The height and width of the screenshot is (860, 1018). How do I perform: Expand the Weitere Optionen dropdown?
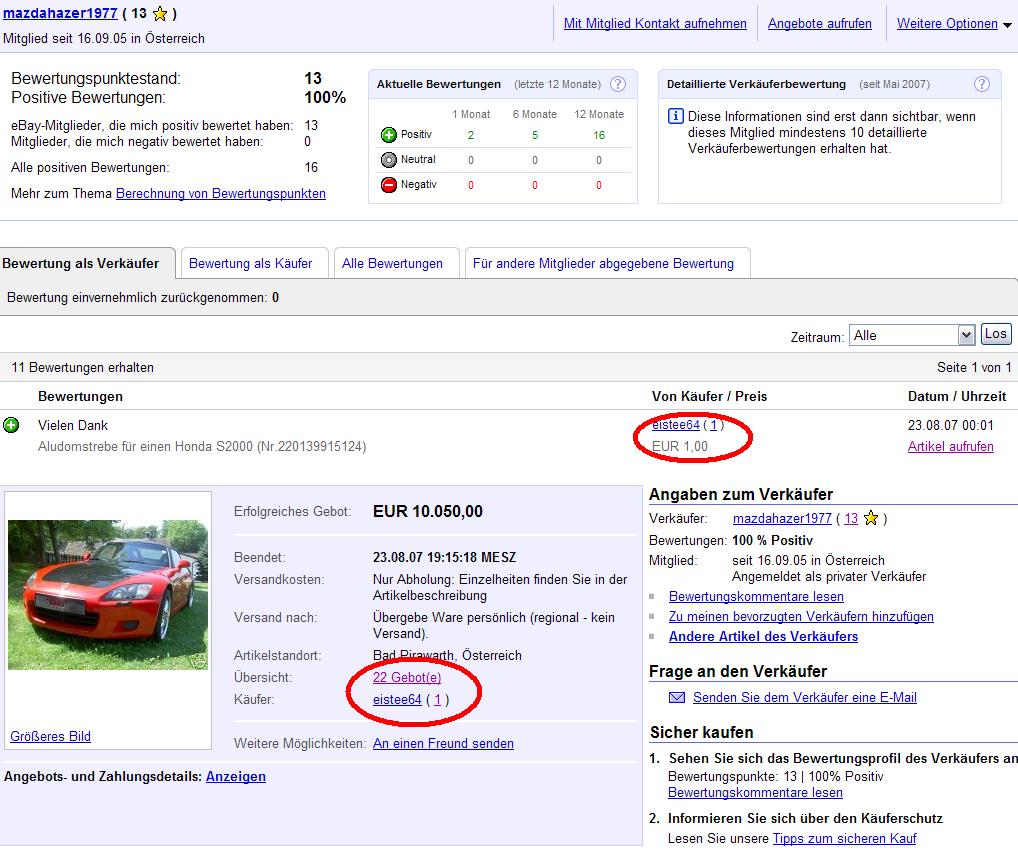954,23
